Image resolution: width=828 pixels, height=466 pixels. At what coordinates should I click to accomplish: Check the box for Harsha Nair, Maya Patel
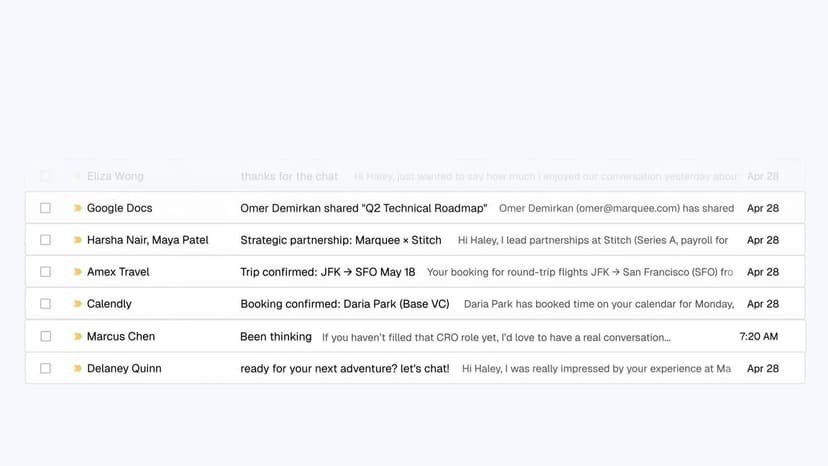[45, 240]
